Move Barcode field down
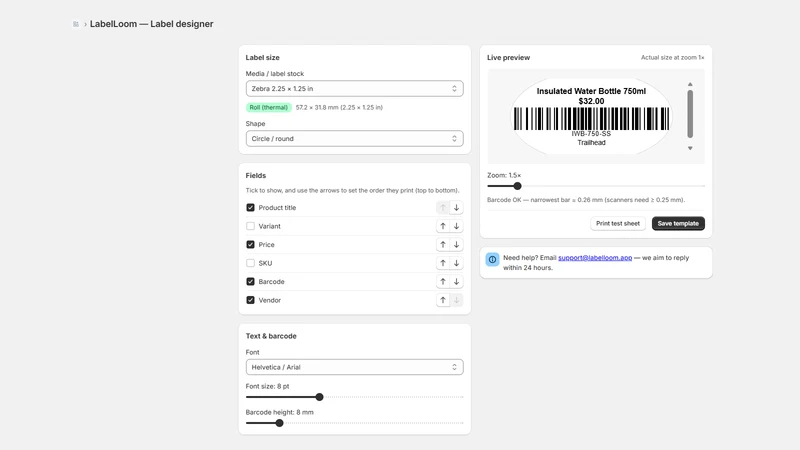Screen dimensions: 800x450 point(456,282)
